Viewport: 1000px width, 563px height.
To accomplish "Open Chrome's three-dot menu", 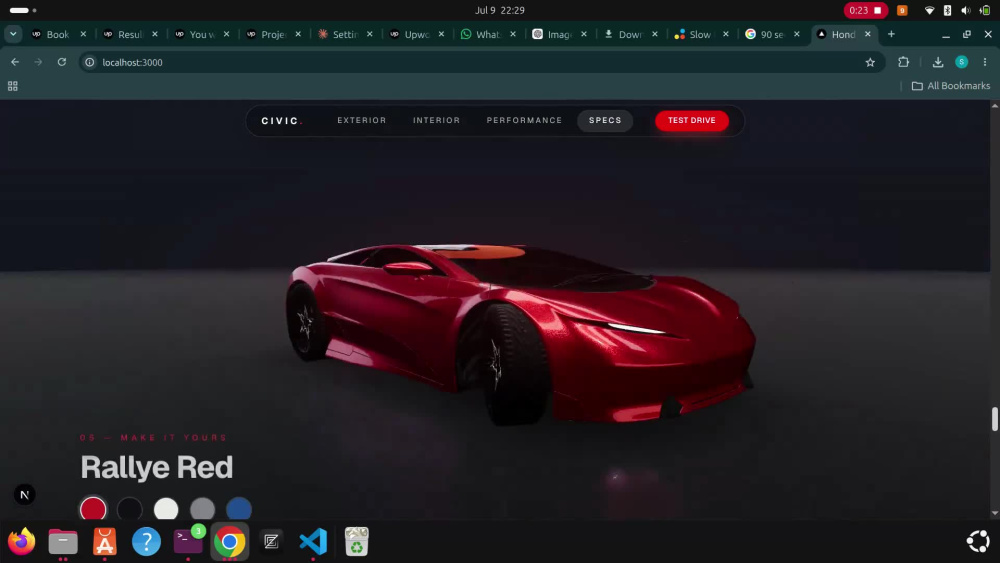I will pyautogui.click(x=985, y=62).
